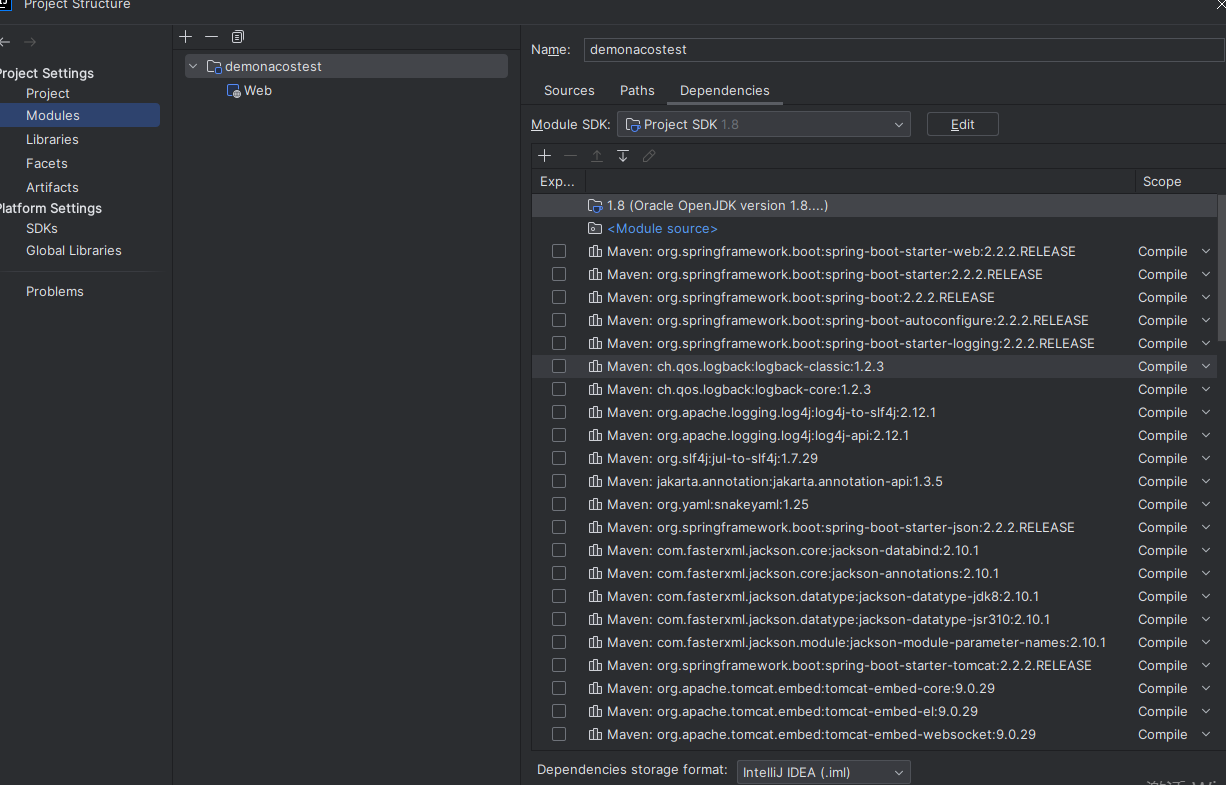The height and width of the screenshot is (785, 1226).
Task: Open Facets in the sidebar
Action: click(x=47, y=163)
